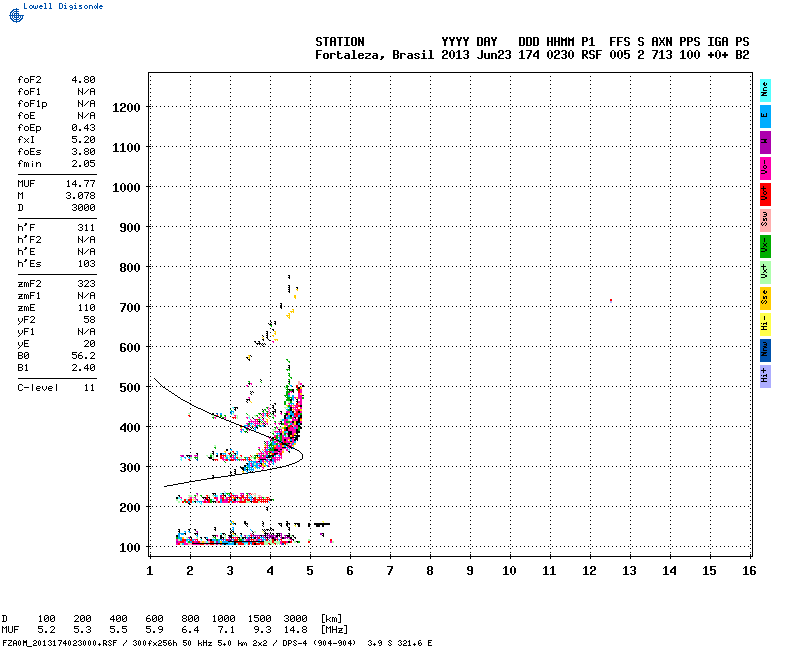
Task: Click the 16 MHz frequency axis label
Action: [749, 571]
